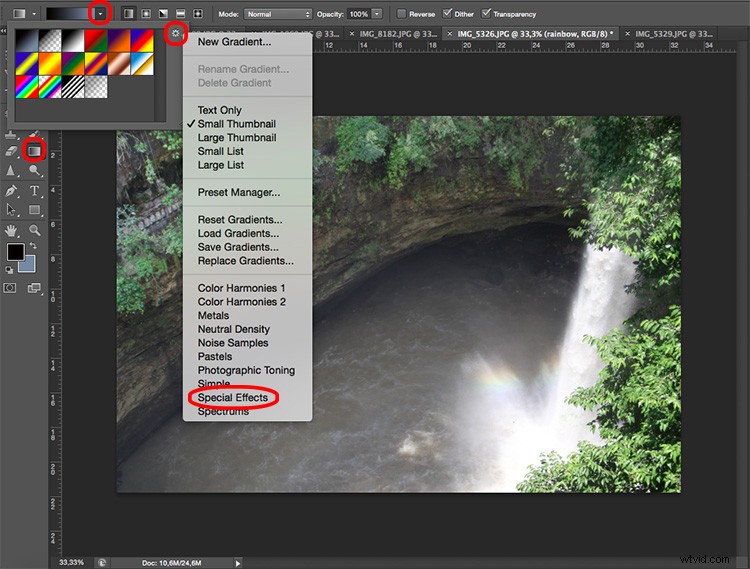Load the Neutral Density gradient set
Viewport: 750px width, 569px height.
pyautogui.click(x=234, y=329)
